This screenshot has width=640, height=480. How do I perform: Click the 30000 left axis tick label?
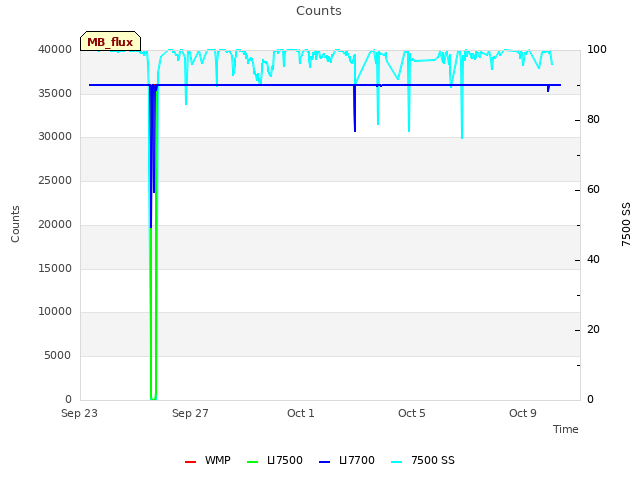click(x=55, y=136)
